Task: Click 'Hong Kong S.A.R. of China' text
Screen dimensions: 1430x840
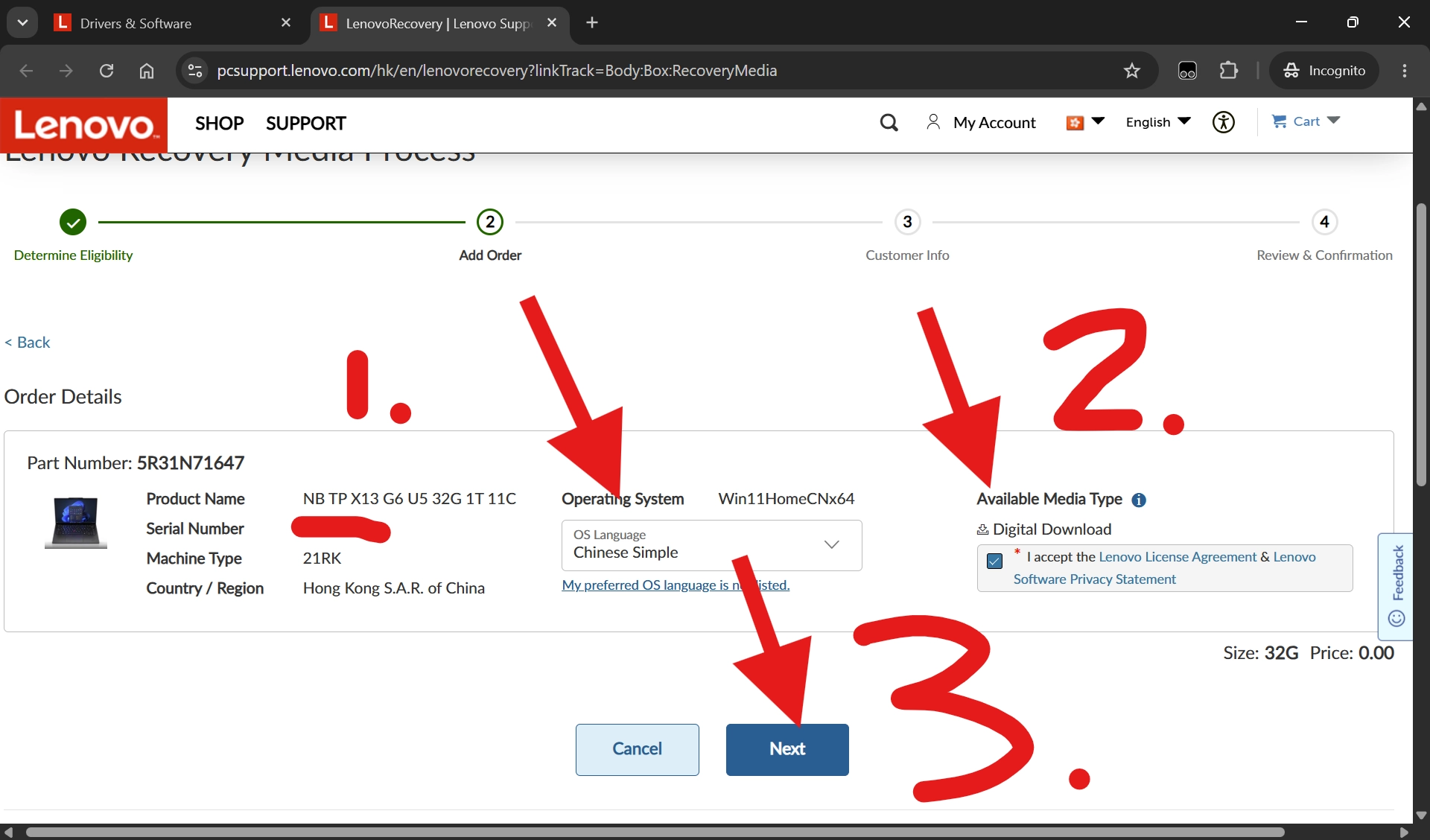Action: (x=393, y=588)
